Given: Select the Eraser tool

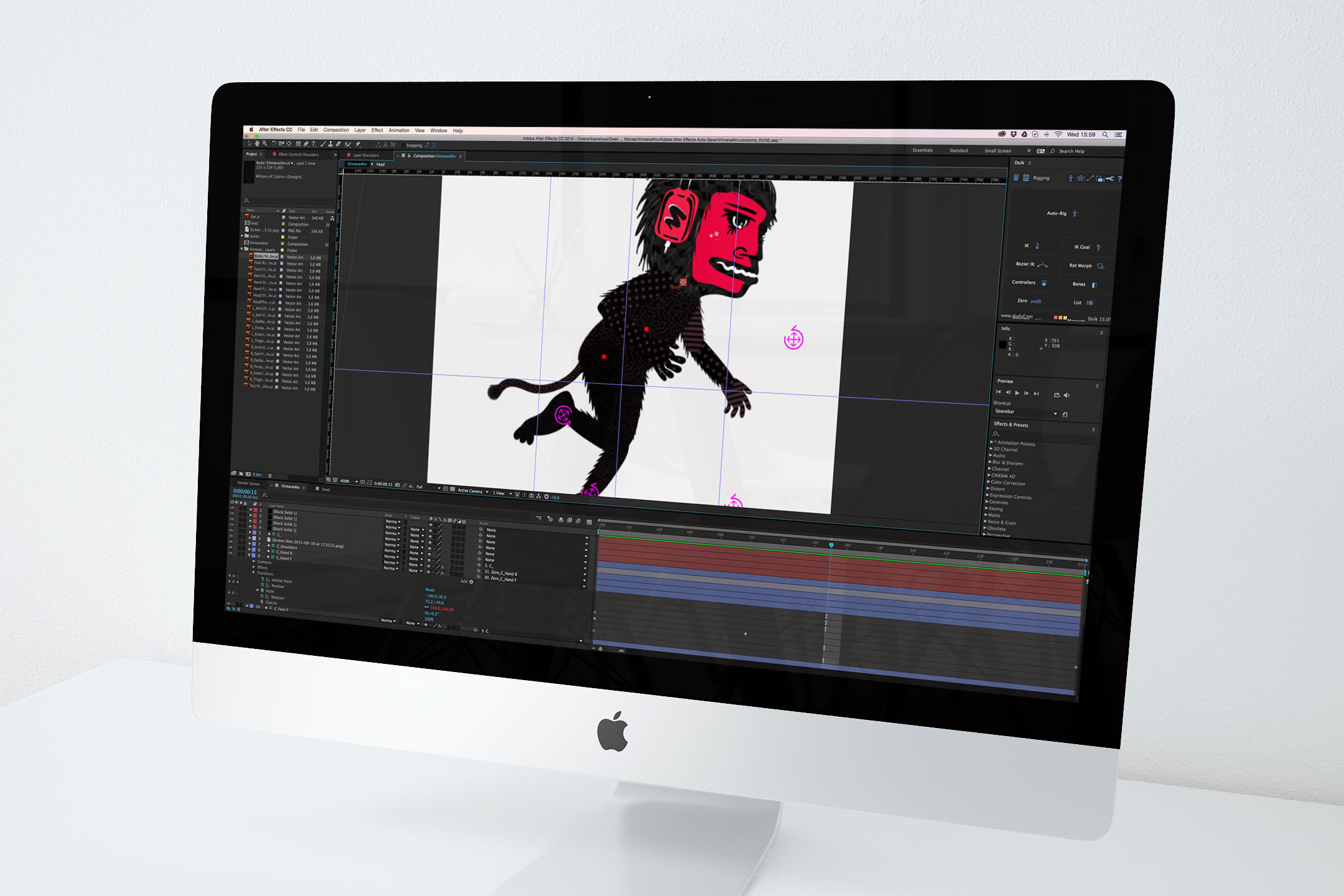Looking at the screenshot, I should [x=338, y=144].
